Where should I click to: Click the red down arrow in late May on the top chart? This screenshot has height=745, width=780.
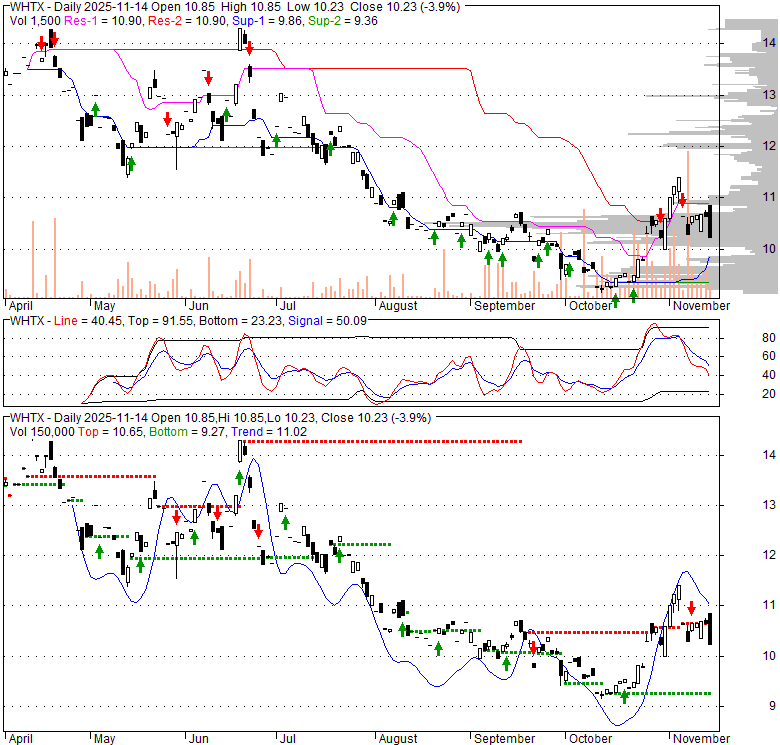[168, 119]
